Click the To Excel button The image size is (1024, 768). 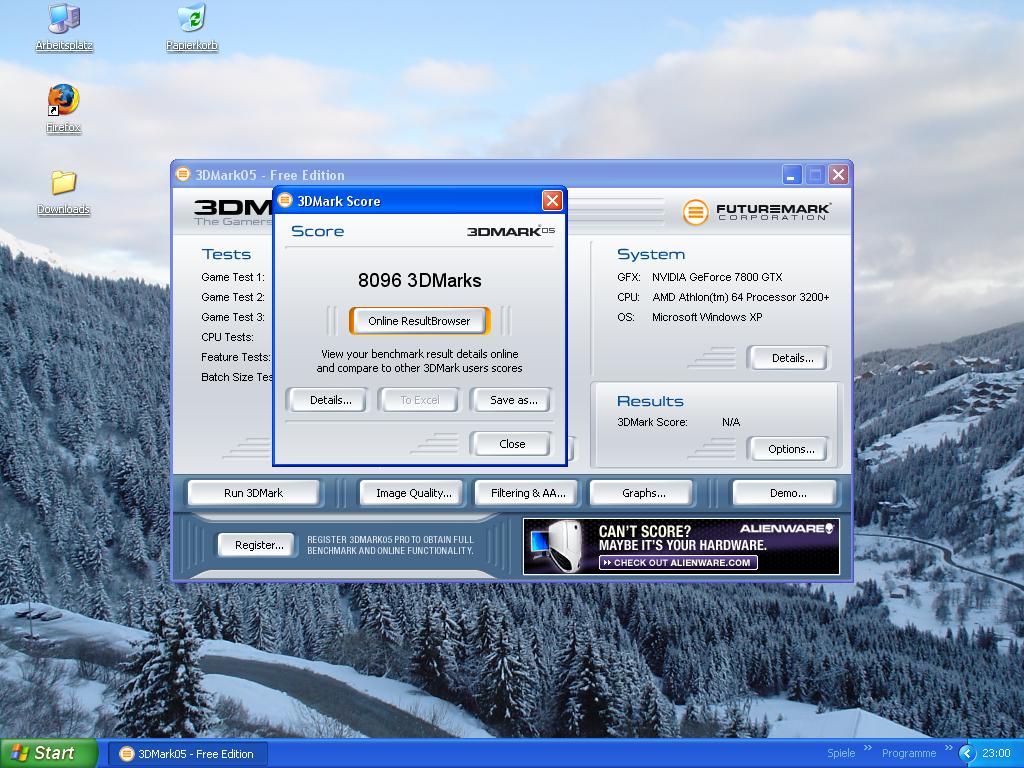(419, 400)
